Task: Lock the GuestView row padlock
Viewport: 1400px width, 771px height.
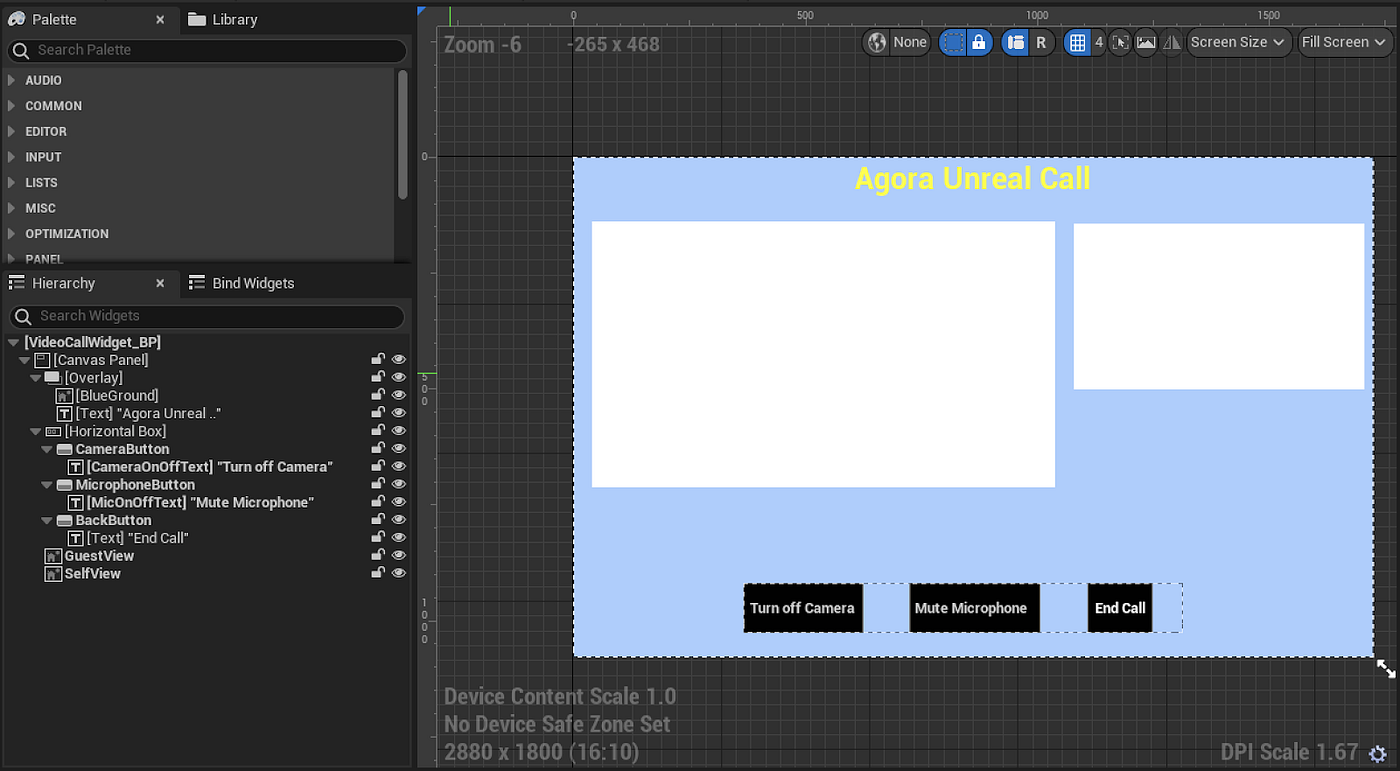Action: (x=378, y=556)
